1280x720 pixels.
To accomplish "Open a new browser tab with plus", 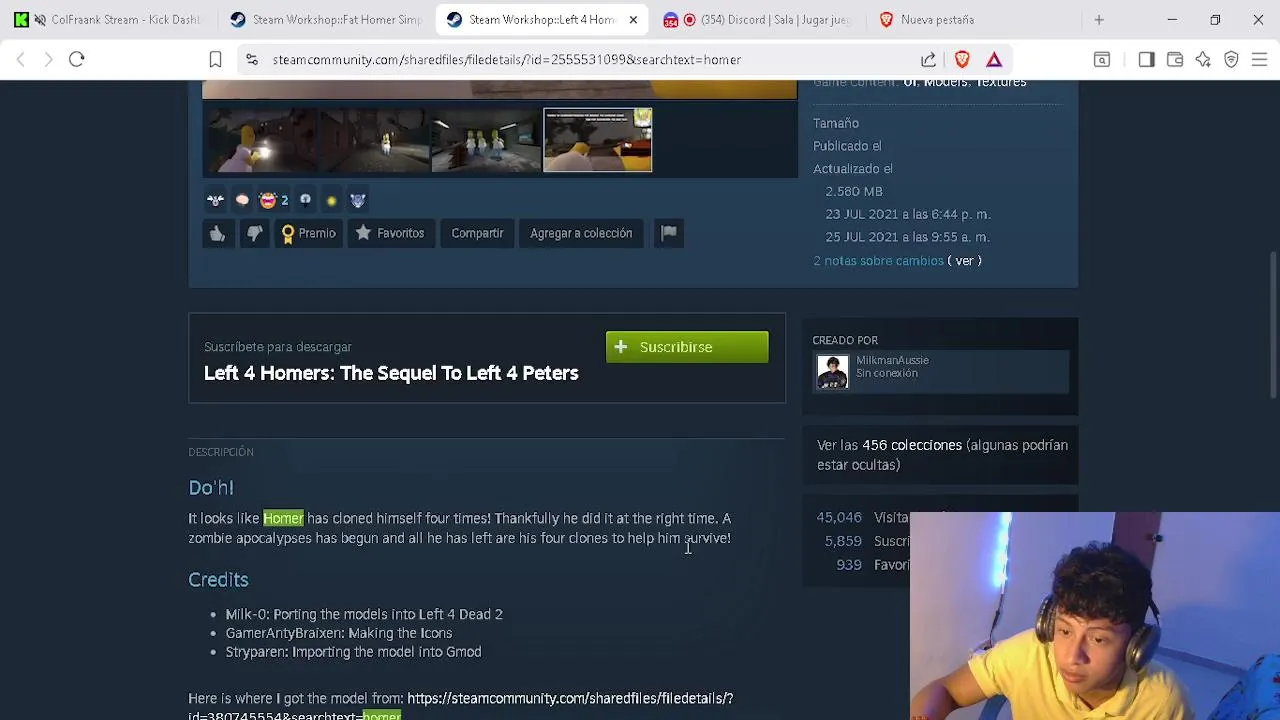I will tap(1099, 20).
